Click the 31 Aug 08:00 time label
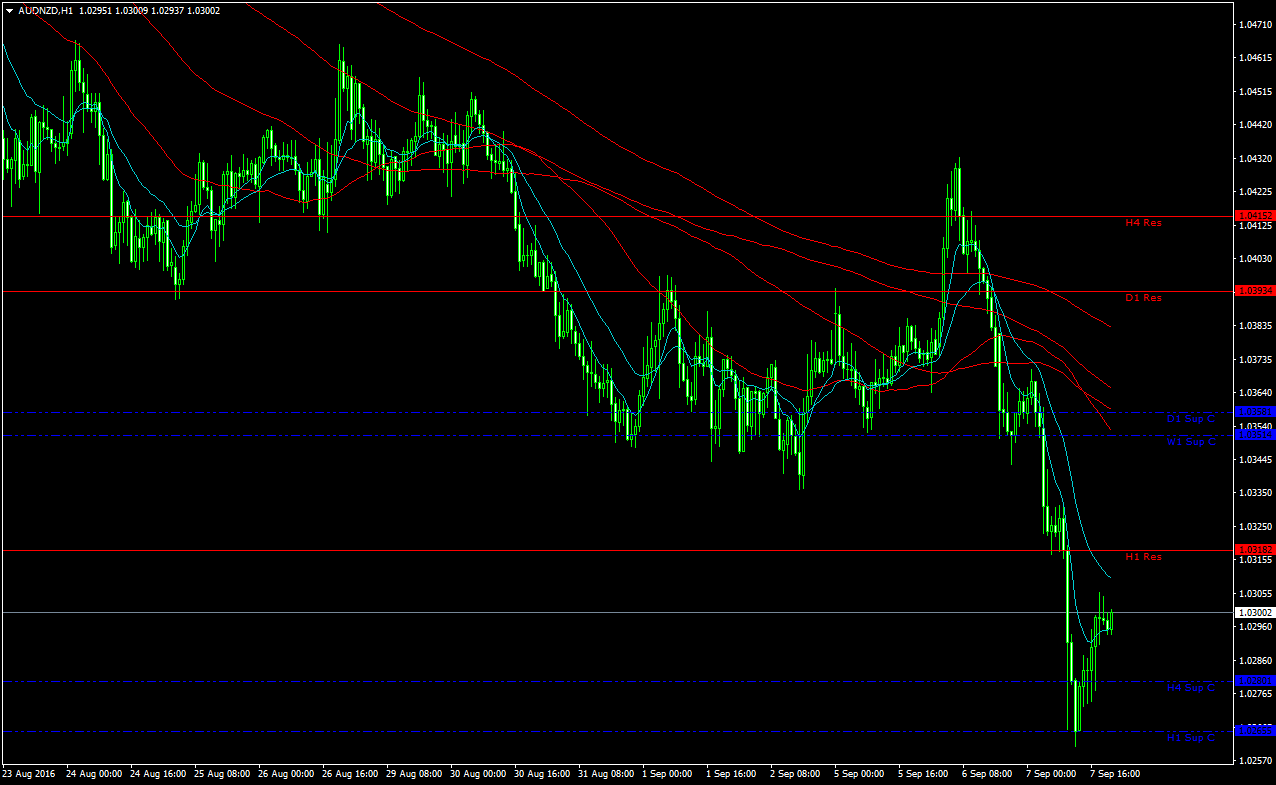Screen dimensions: 1276x785 606,774
